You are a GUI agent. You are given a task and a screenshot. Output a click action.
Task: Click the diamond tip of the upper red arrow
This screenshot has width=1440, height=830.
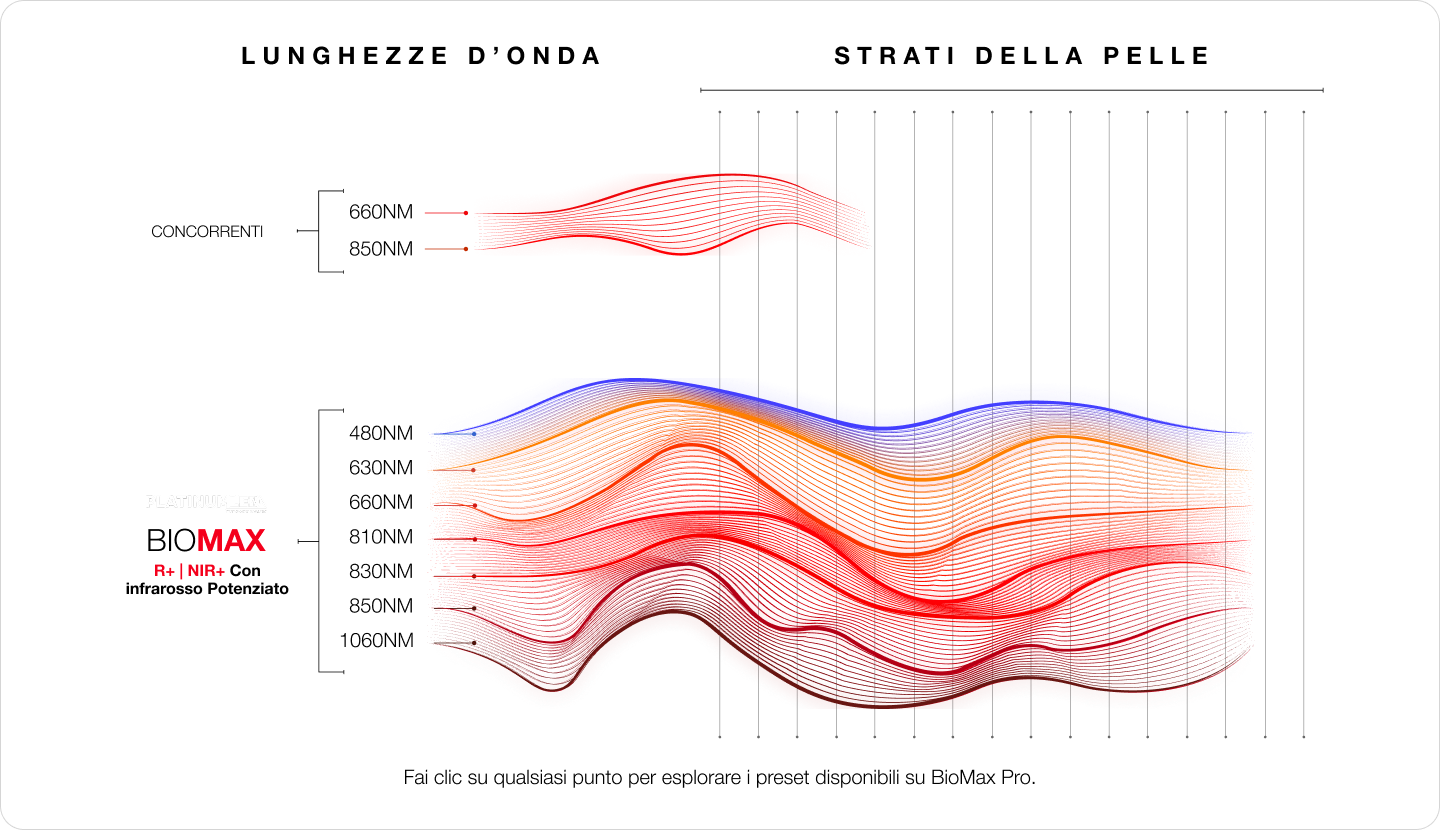pyautogui.click(x=467, y=213)
